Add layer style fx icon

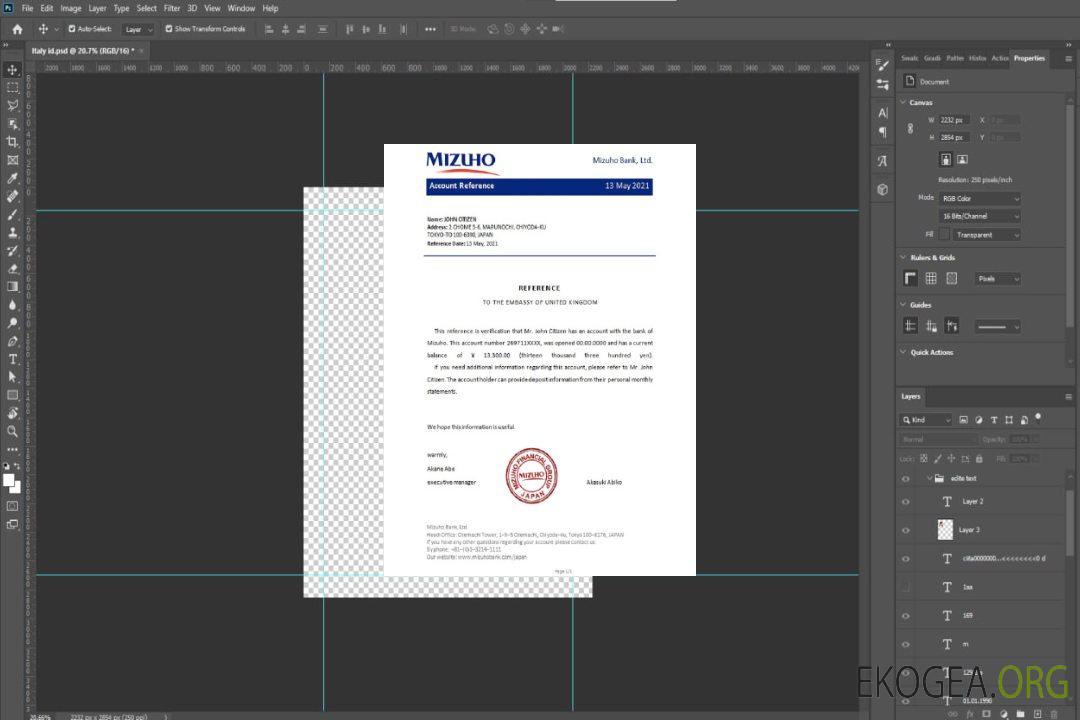[970, 714]
